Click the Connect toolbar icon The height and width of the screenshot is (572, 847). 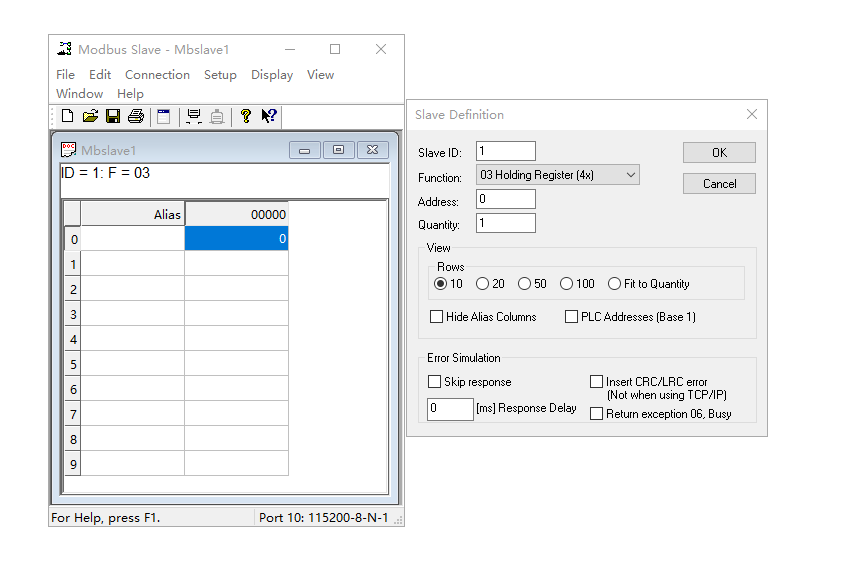194,117
